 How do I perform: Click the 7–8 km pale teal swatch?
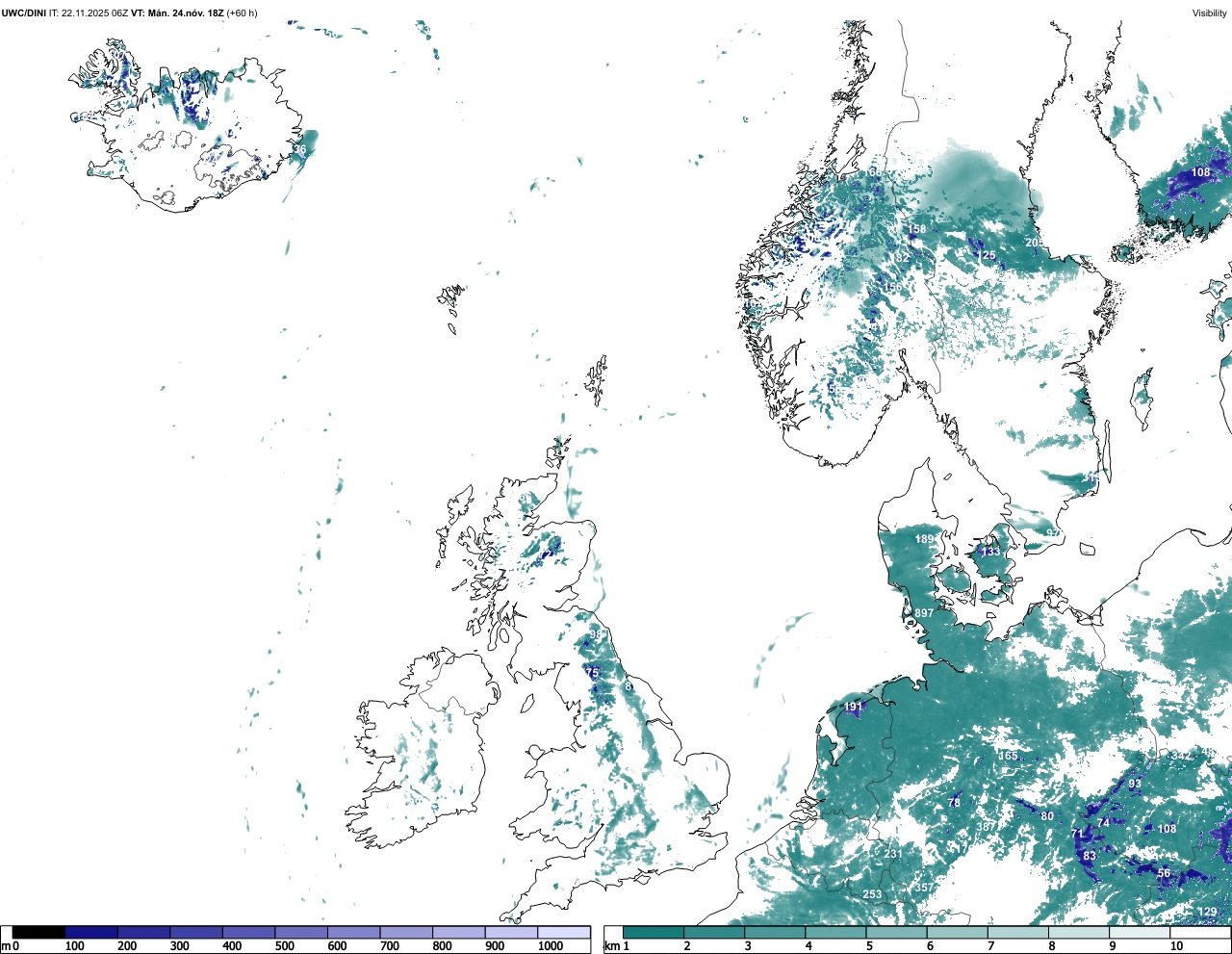coord(1018,932)
